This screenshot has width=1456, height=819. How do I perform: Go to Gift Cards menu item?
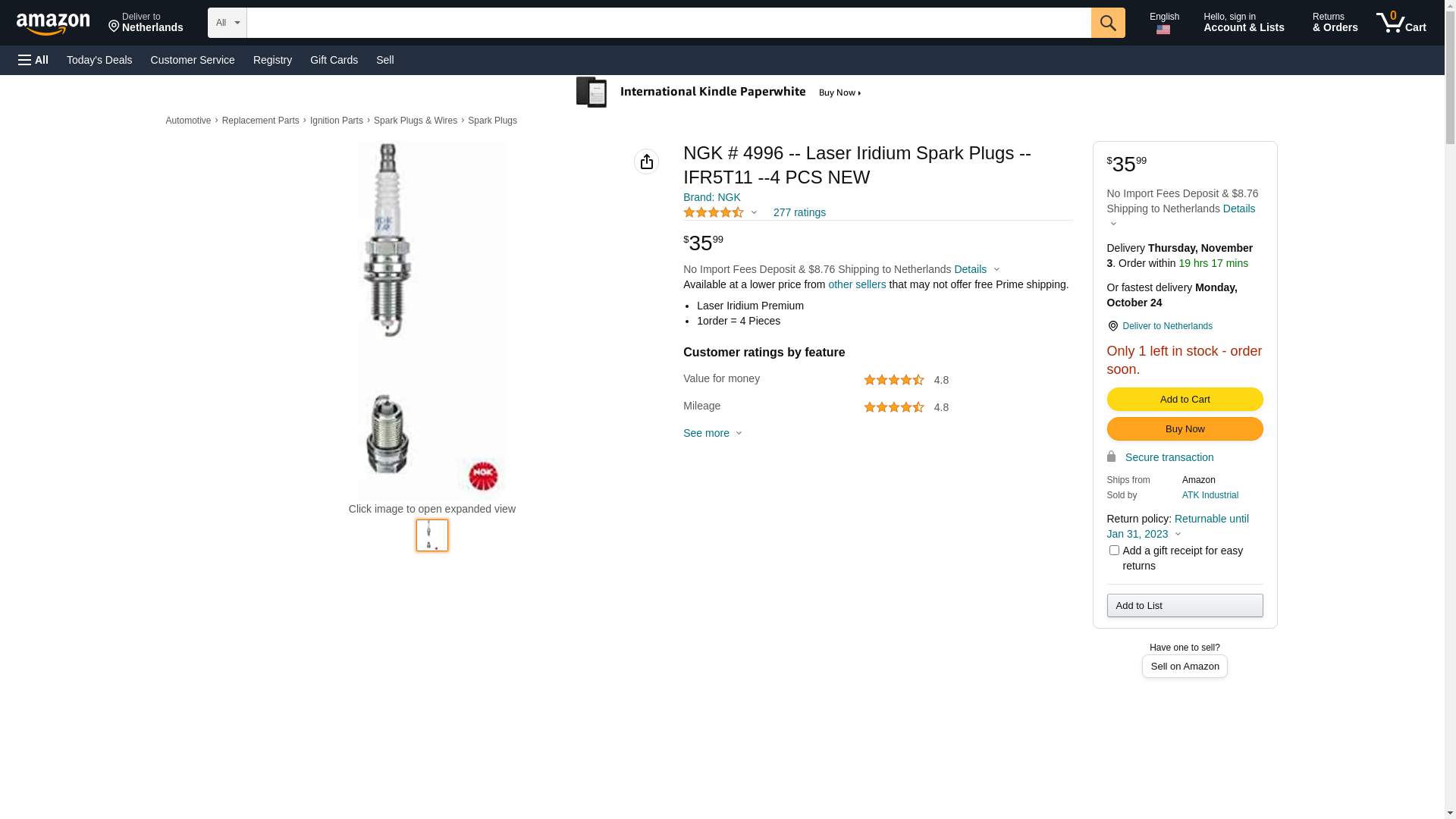tap(334, 60)
